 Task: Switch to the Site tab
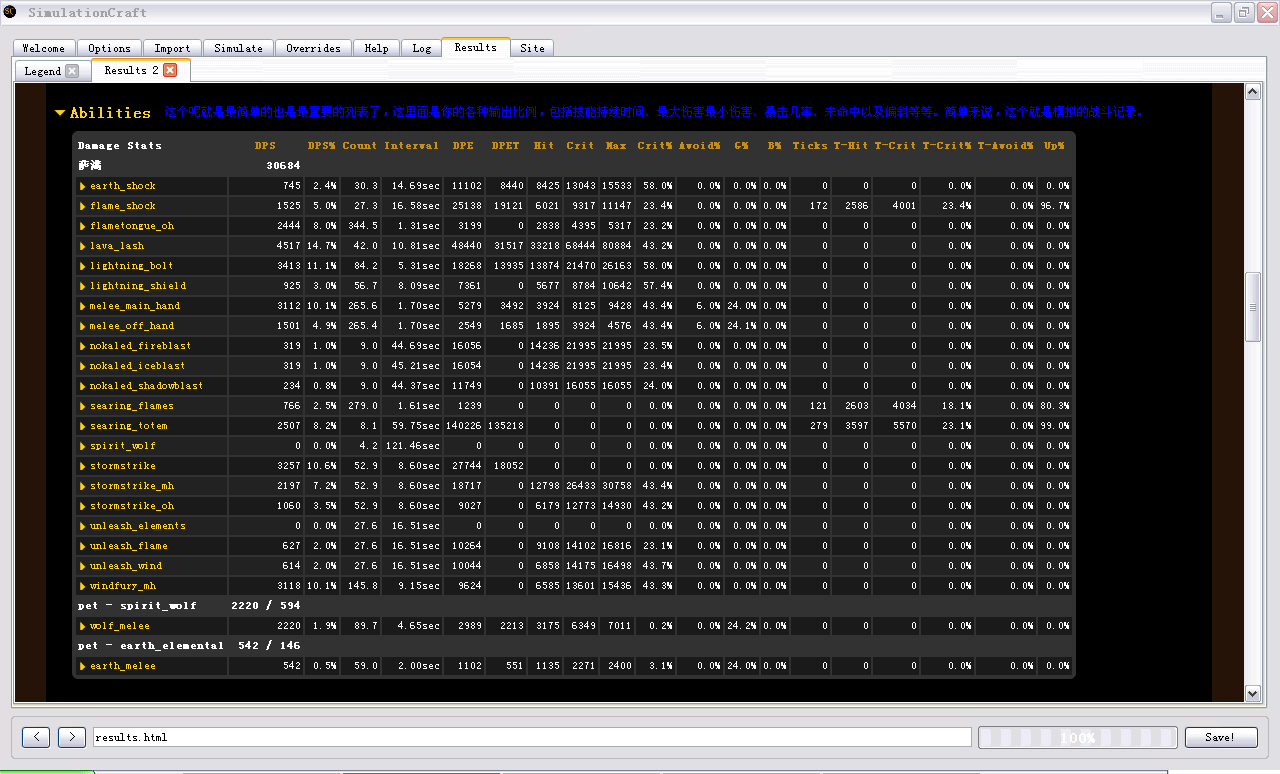532,48
